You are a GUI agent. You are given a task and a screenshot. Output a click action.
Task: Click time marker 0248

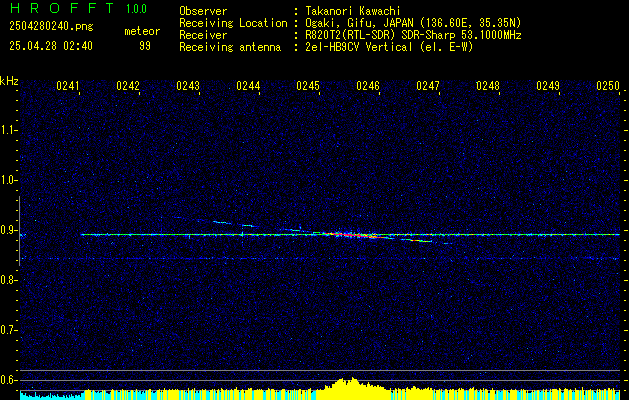click(x=488, y=86)
